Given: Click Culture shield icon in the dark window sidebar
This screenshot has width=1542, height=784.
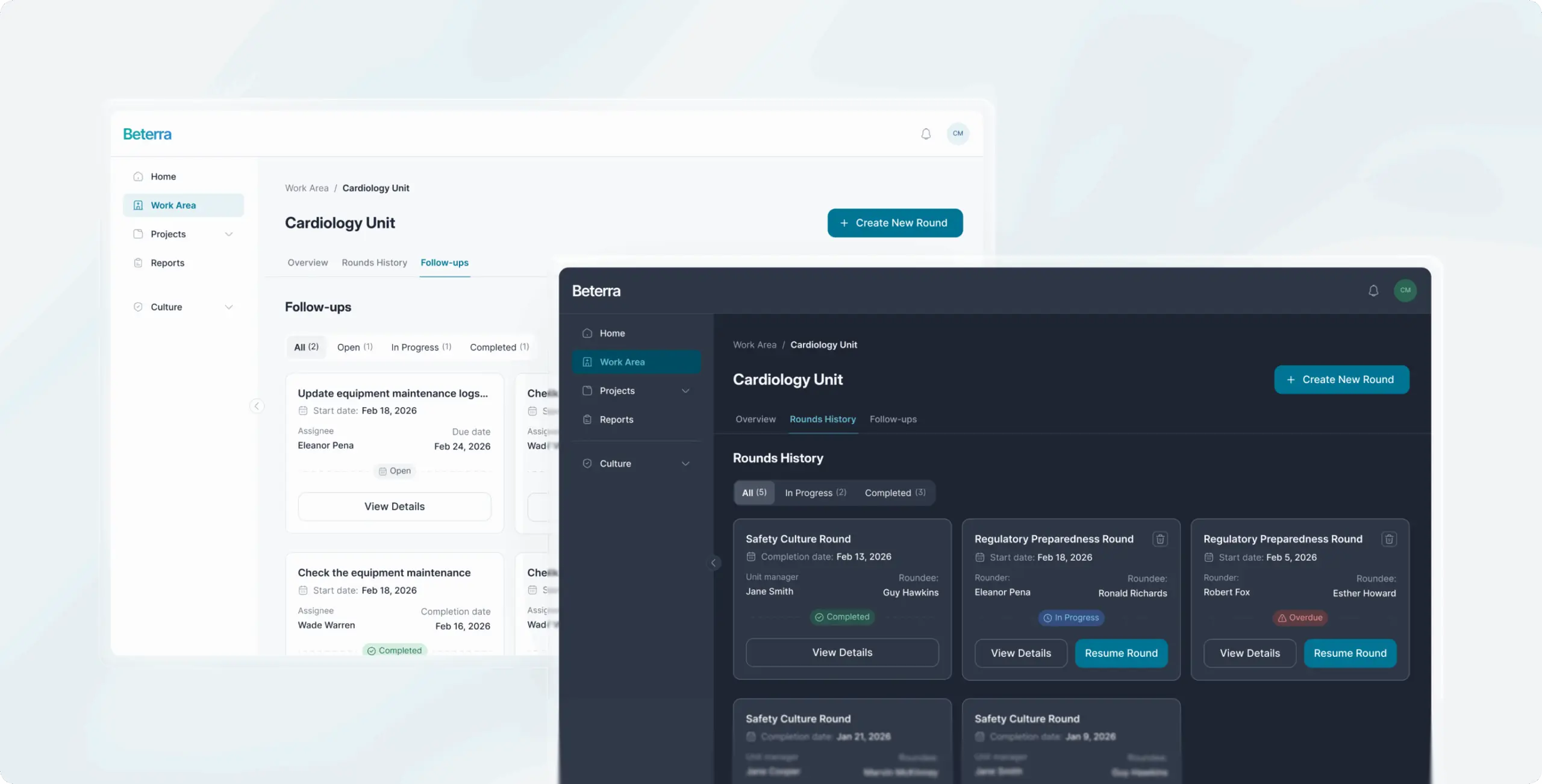Looking at the screenshot, I should click(x=587, y=464).
